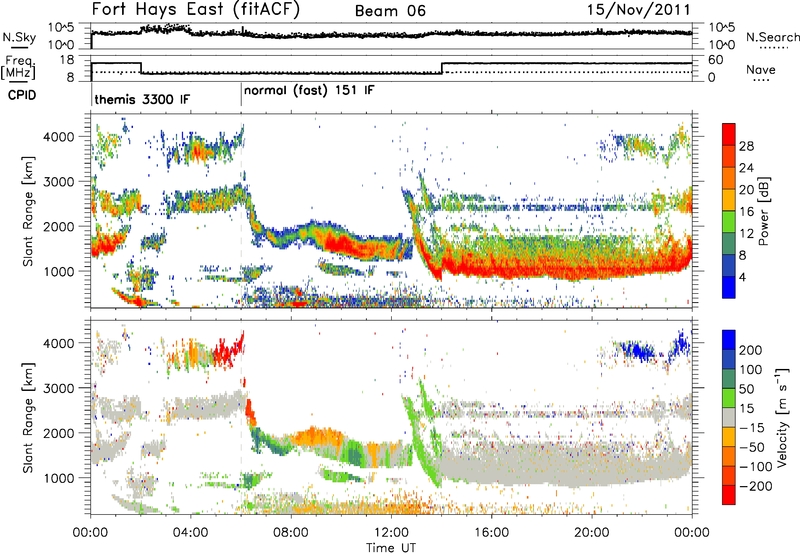This screenshot has width=800, height=554.
Task: Click the "60" tick on the Nave axis
Action: [x=716, y=60]
